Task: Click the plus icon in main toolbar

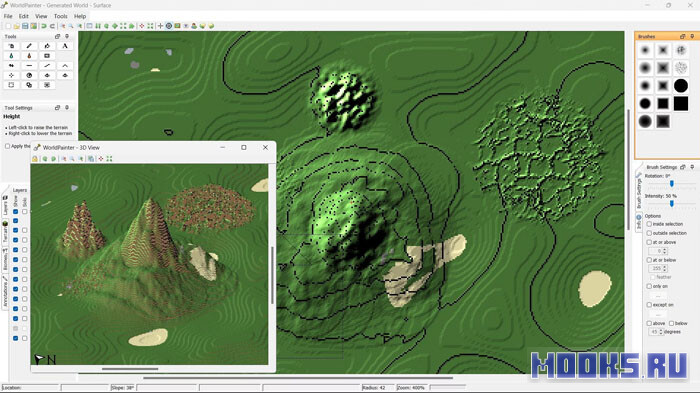Action: pyautogui.click(x=160, y=26)
